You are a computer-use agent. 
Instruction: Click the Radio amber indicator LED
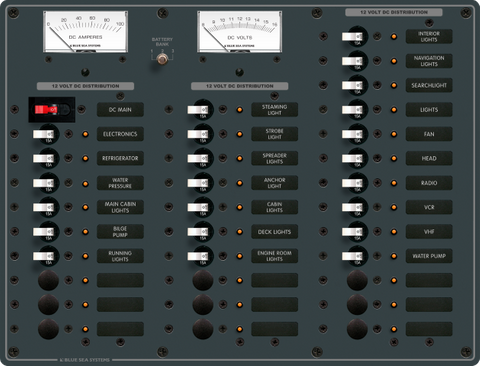(x=394, y=183)
